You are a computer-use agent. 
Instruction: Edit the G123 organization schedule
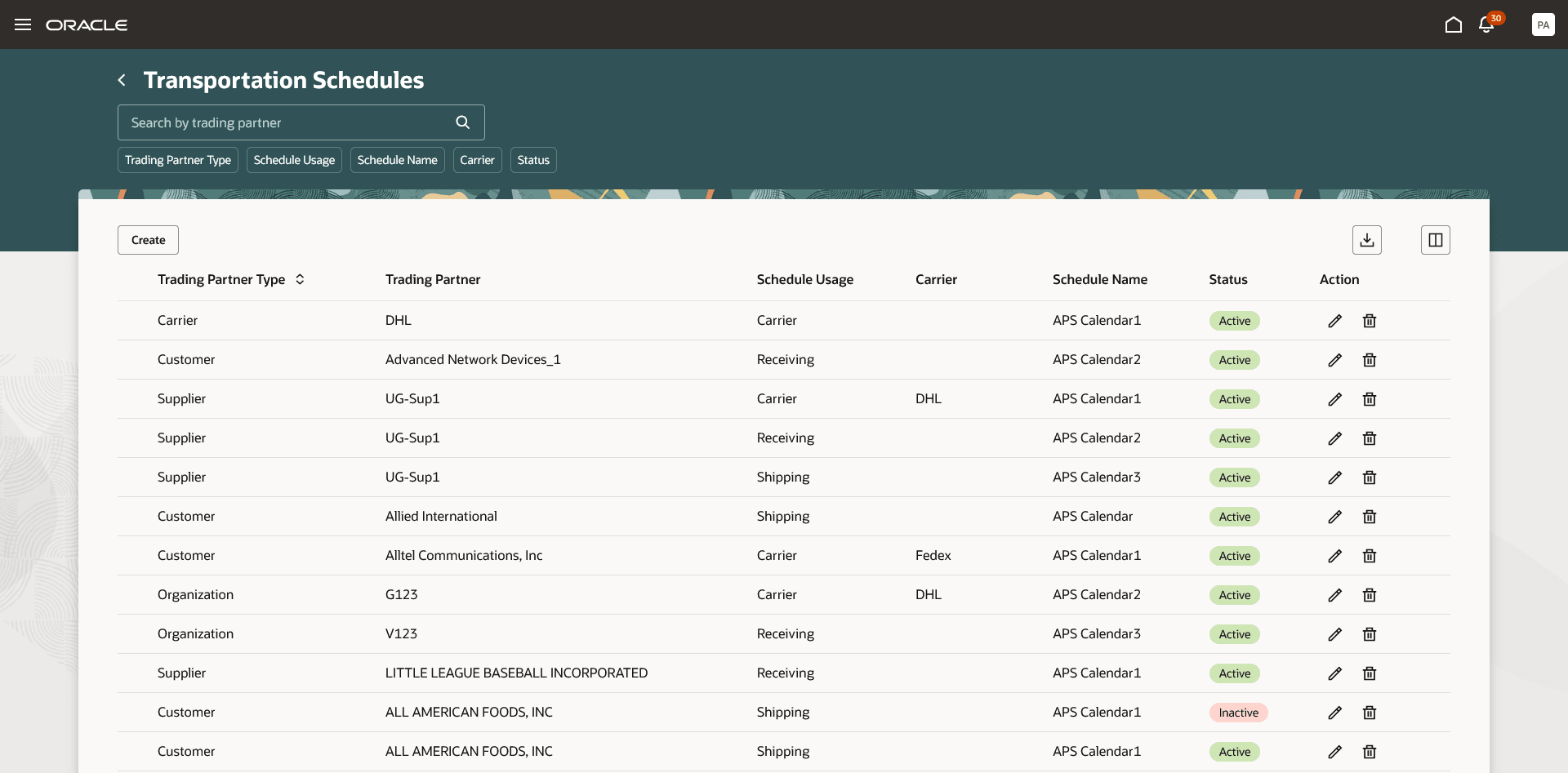point(1335,594)
